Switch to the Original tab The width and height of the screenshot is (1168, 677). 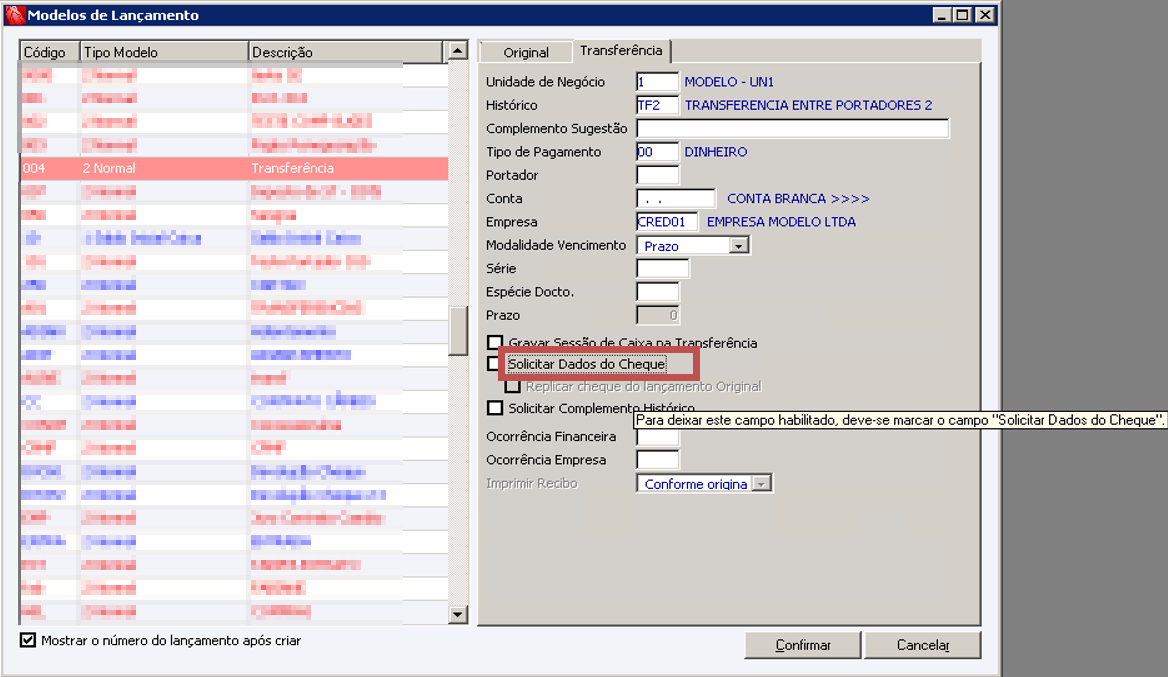[526, 52]
